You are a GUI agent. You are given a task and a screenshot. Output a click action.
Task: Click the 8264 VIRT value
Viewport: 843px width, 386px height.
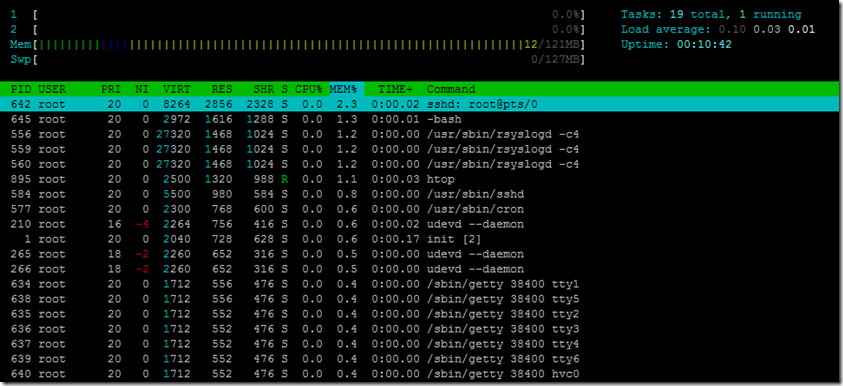coord(176,104)
